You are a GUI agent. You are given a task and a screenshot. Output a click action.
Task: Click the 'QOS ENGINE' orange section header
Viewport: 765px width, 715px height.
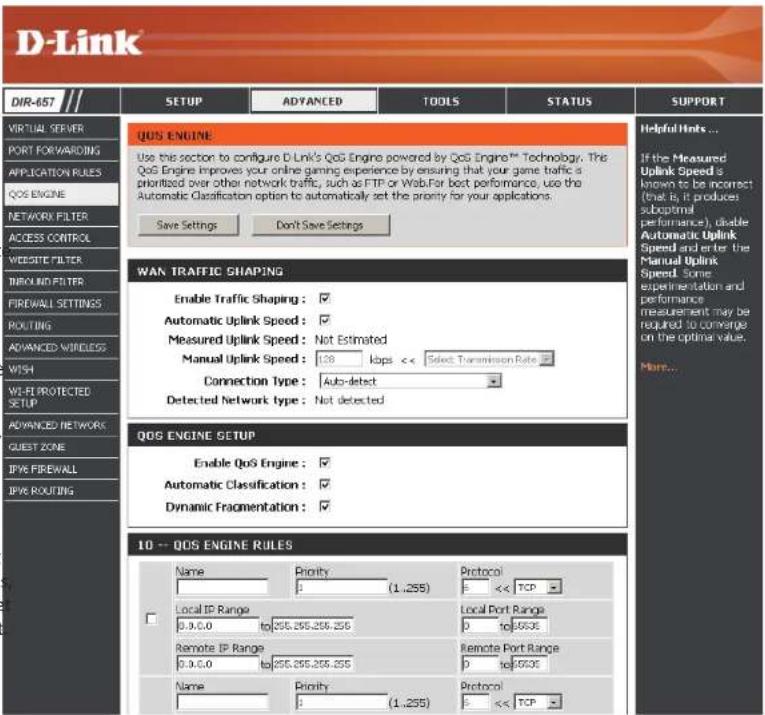377,135
